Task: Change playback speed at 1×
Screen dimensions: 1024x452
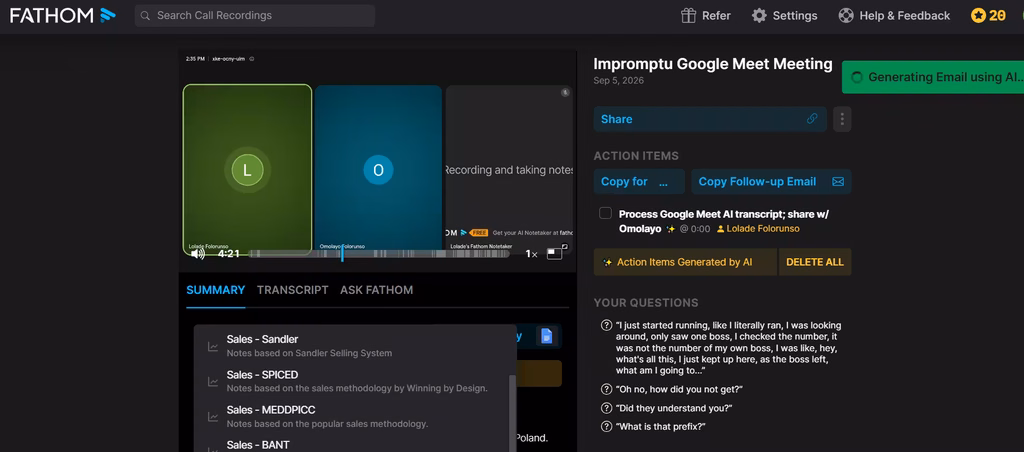Action: (532, 254)
